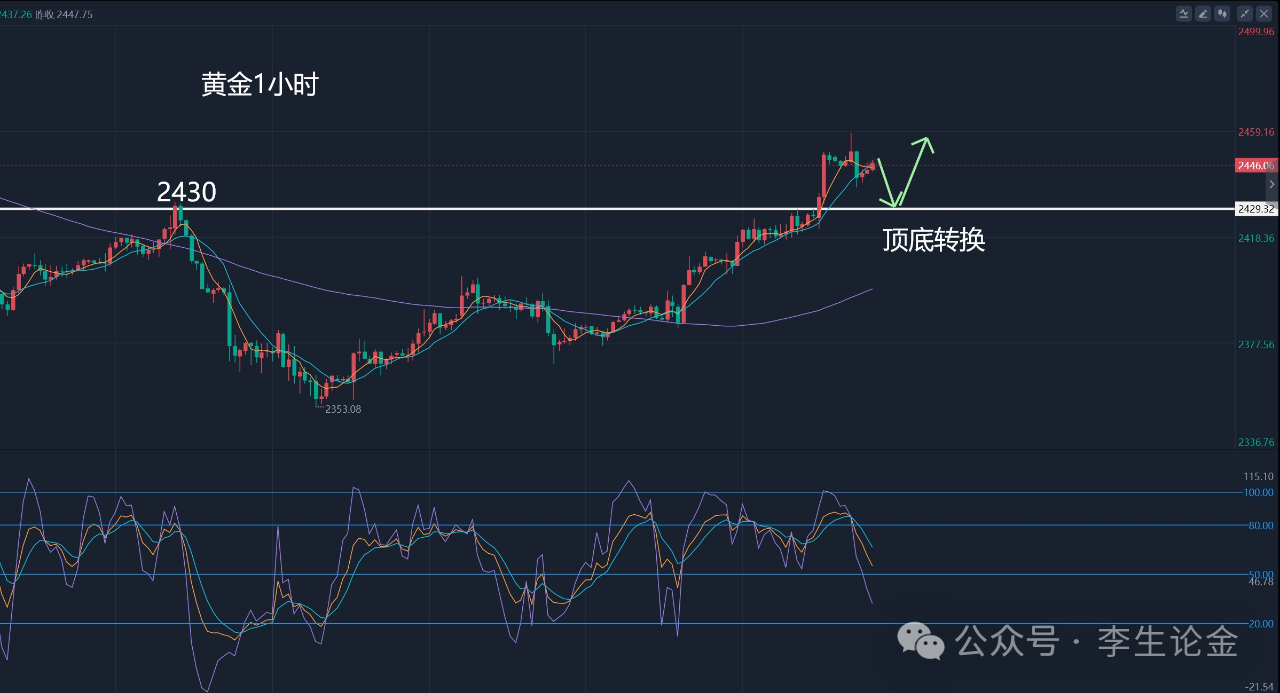Viewport: 1280px width, 693px height.
Task: Close the chart with X icon
Action: (1264, 14)
